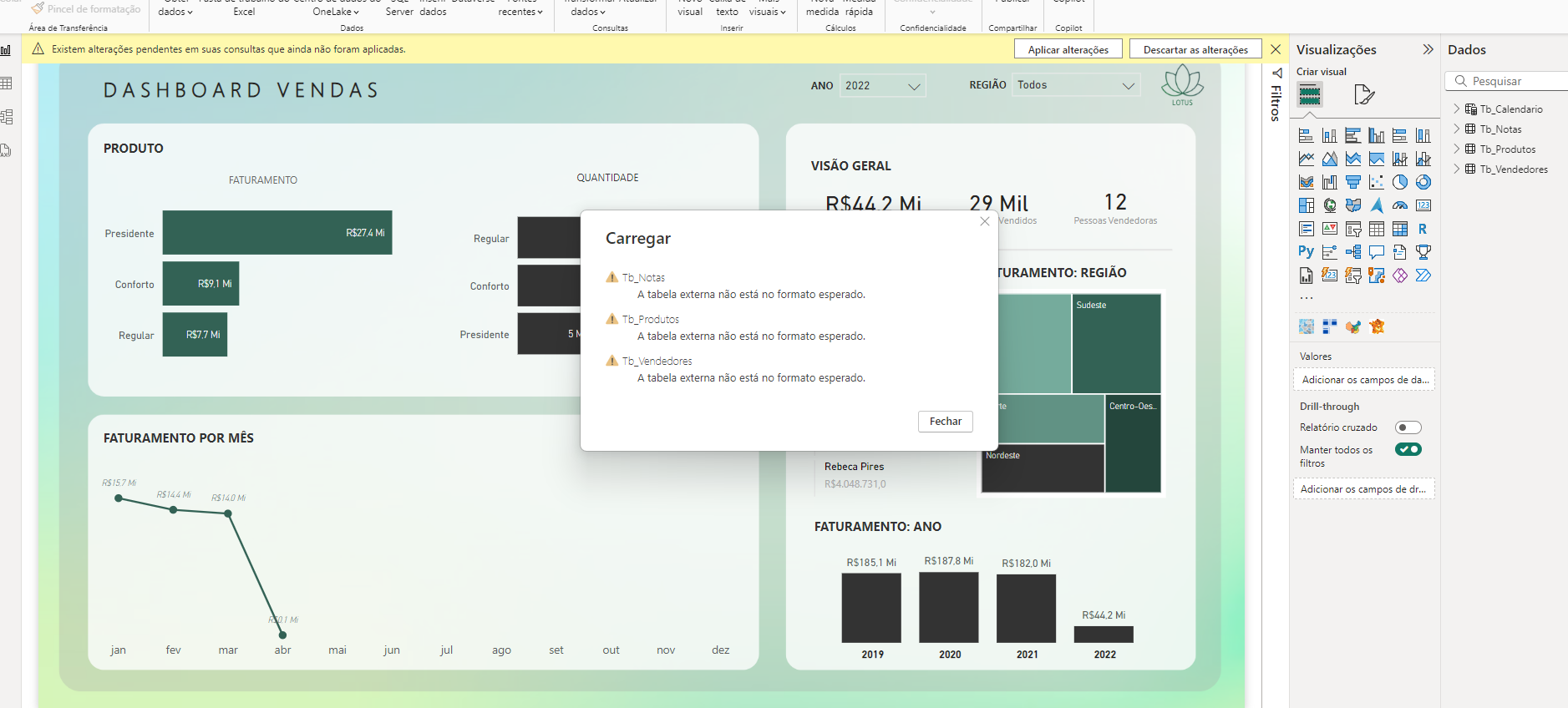
Task: Collapse the Visualizações pane
Action: pos(1428,49)
